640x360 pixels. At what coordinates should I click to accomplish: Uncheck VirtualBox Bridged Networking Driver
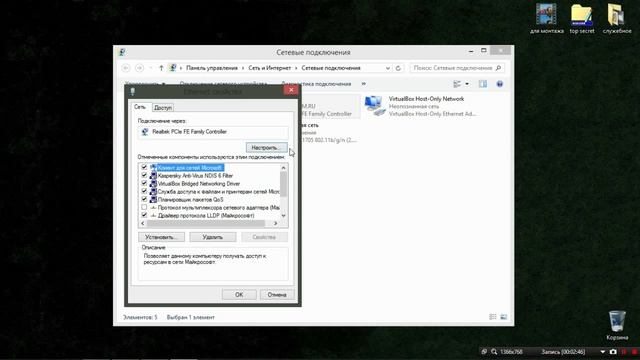pos(144,183)
